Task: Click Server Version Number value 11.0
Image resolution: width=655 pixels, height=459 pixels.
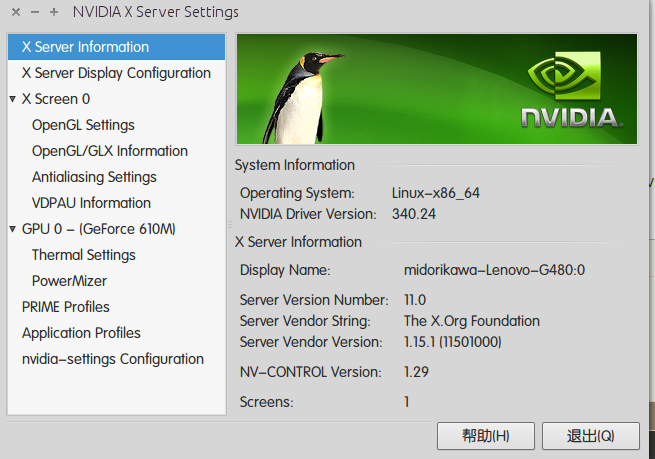Action: click(x=415, y=300)
